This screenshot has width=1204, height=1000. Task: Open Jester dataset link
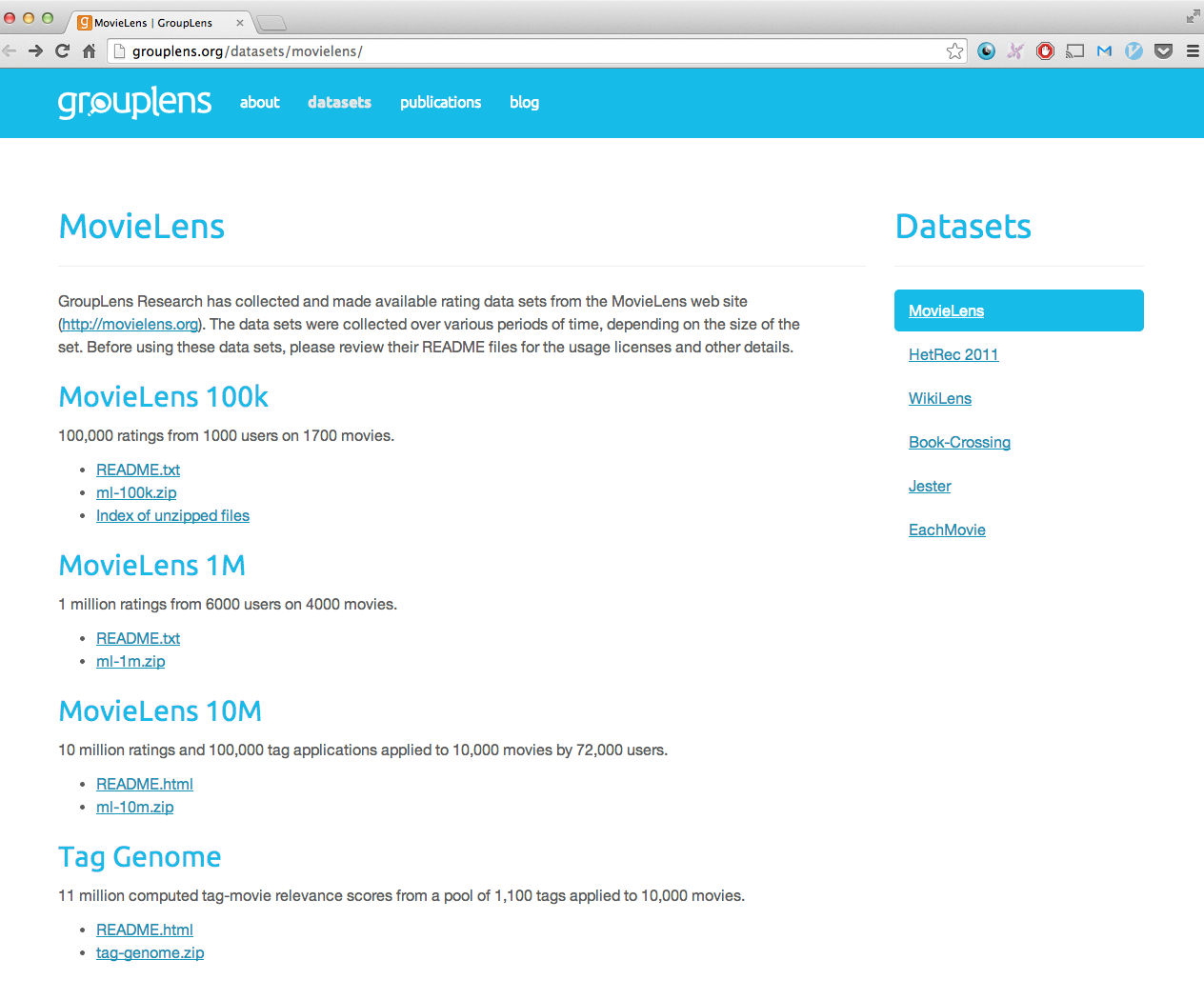pyautogui.click(x=930, y=486)
